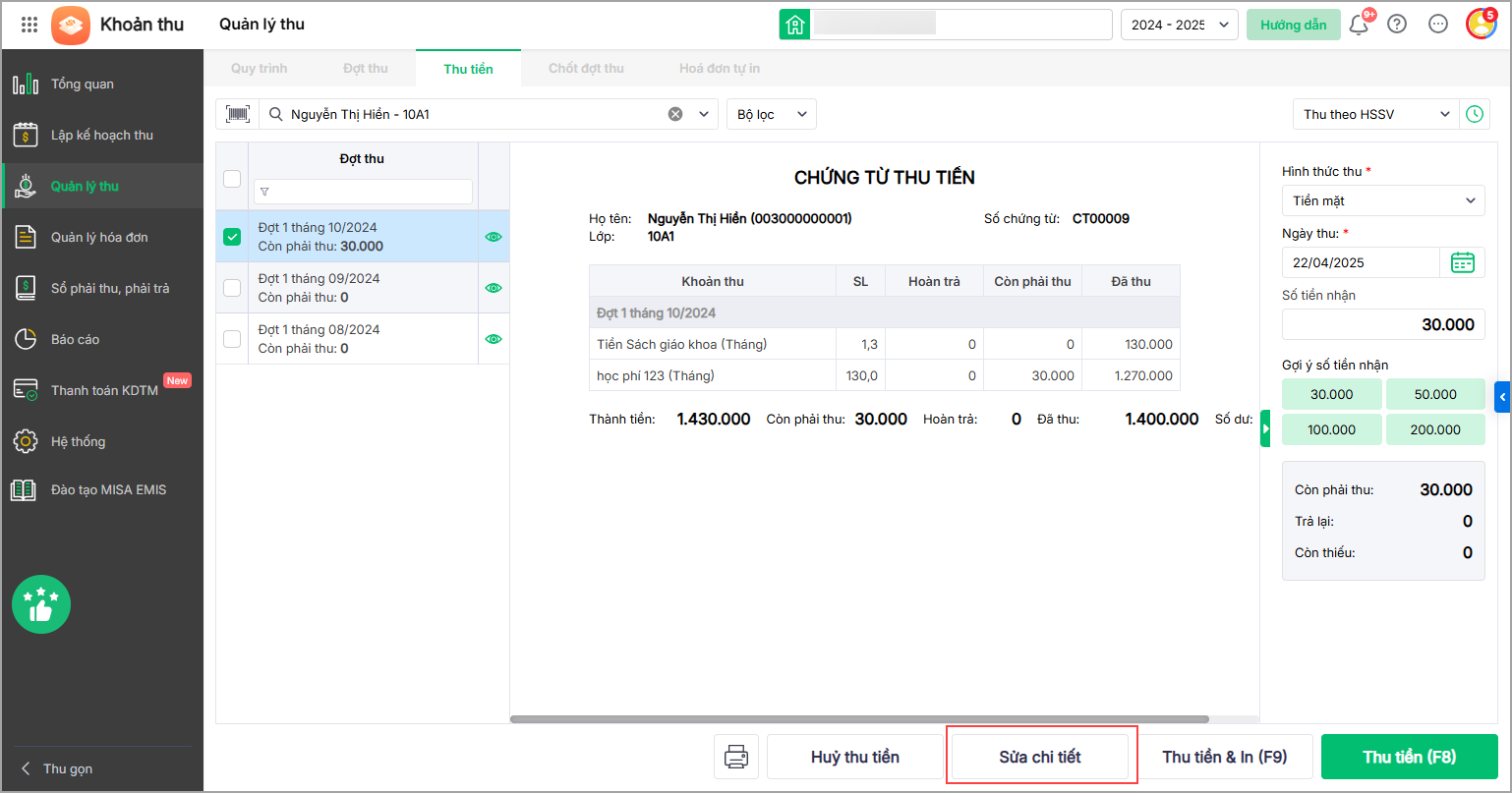Open notifications bell
1512x793 pixels.
tap(1360, 25)
